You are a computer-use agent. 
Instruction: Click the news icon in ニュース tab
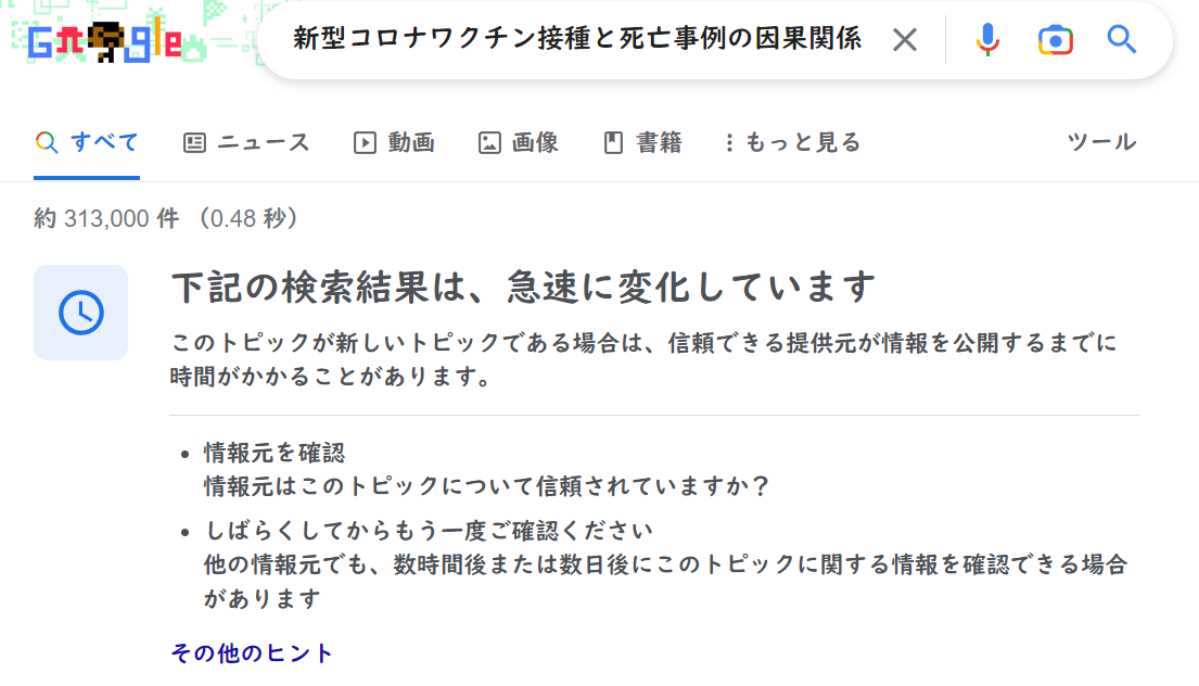click(194, 143)
